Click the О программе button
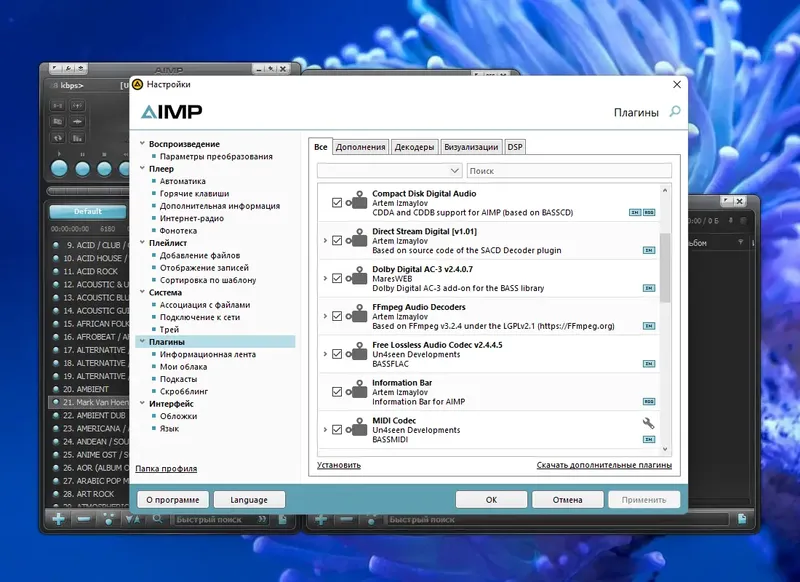The image size is (800, 582). click(x=173, y=500)
